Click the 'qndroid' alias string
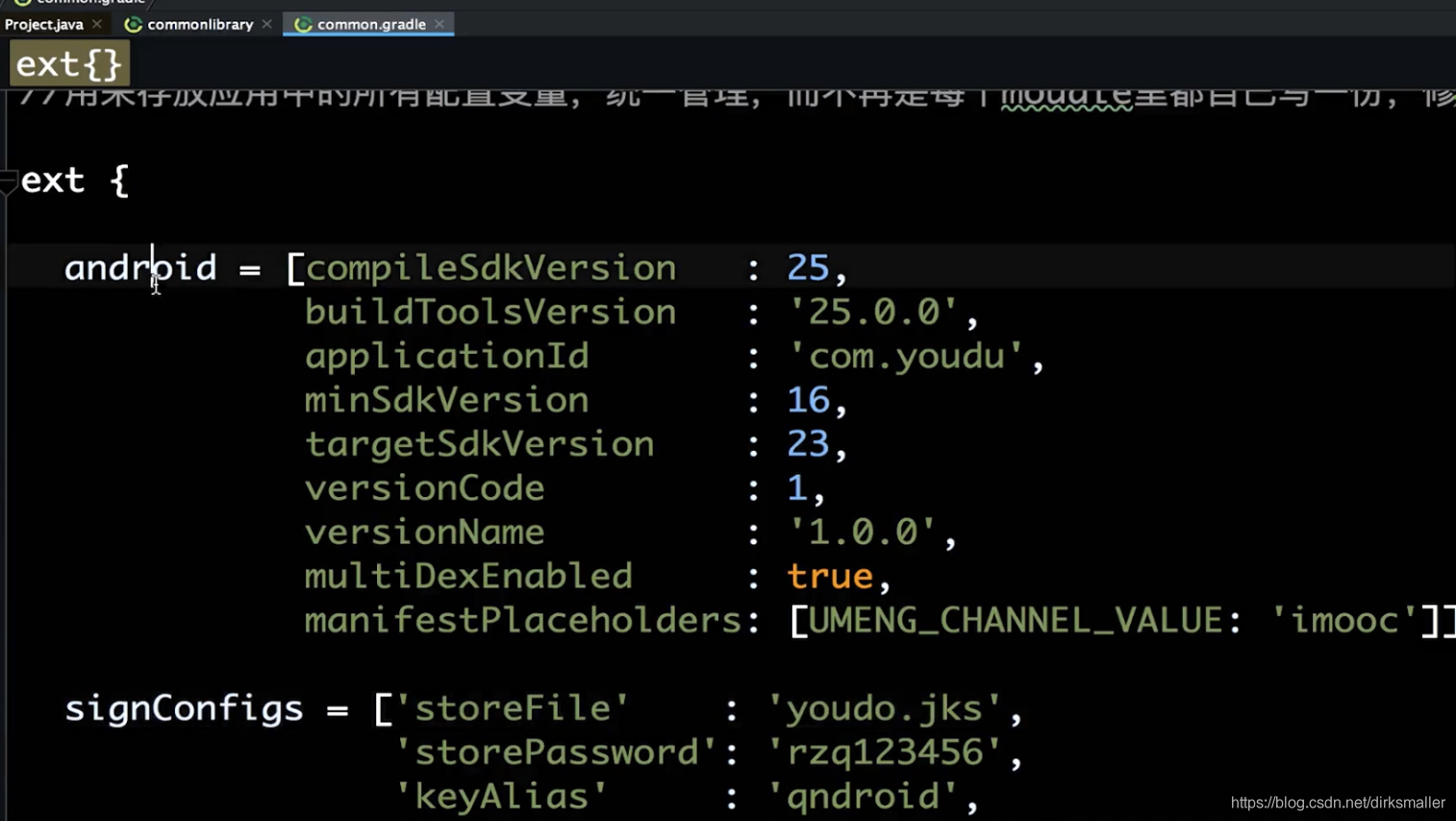 tap(862, 798)
